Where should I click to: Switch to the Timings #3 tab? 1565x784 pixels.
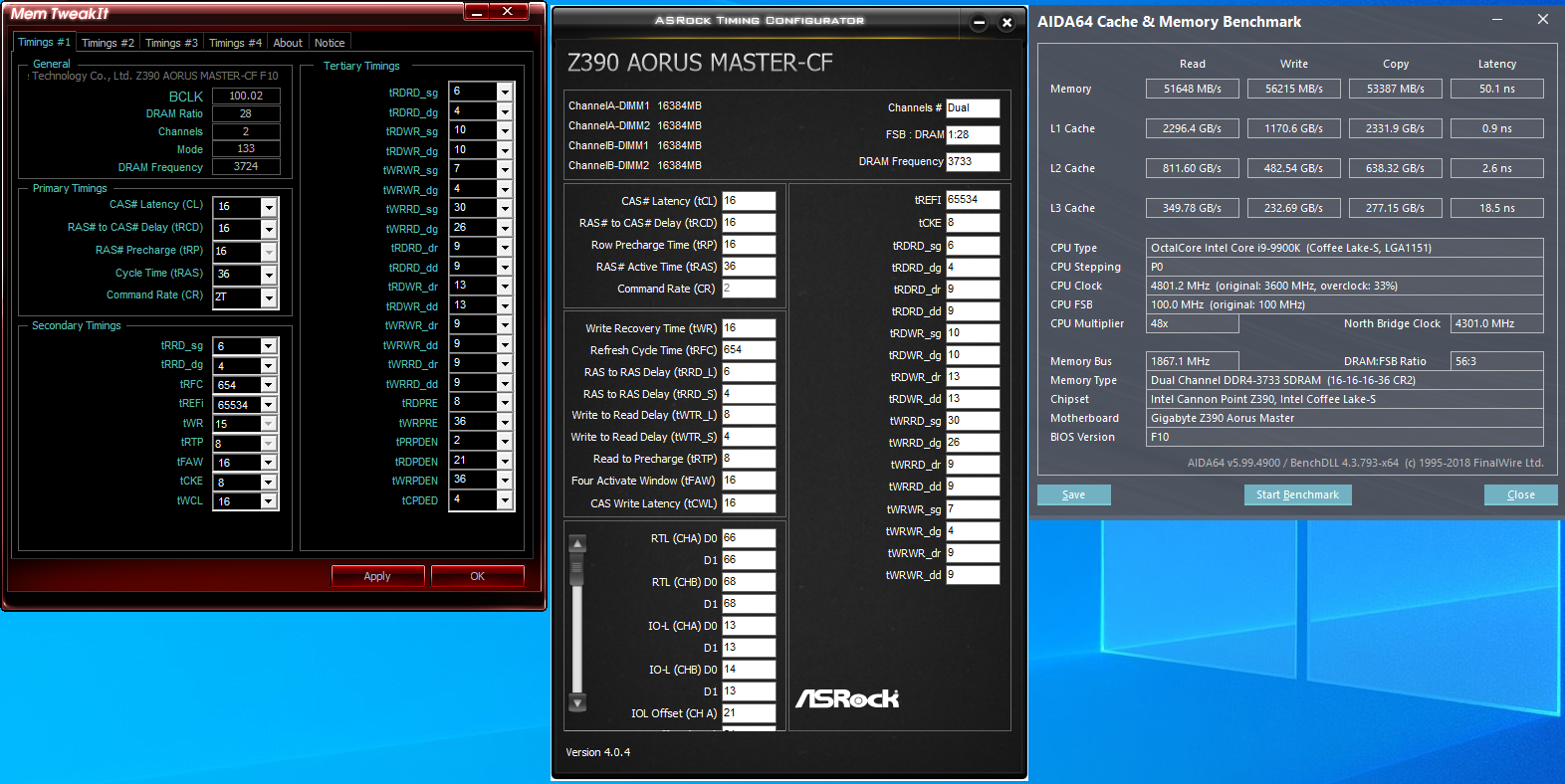(171, 43)
